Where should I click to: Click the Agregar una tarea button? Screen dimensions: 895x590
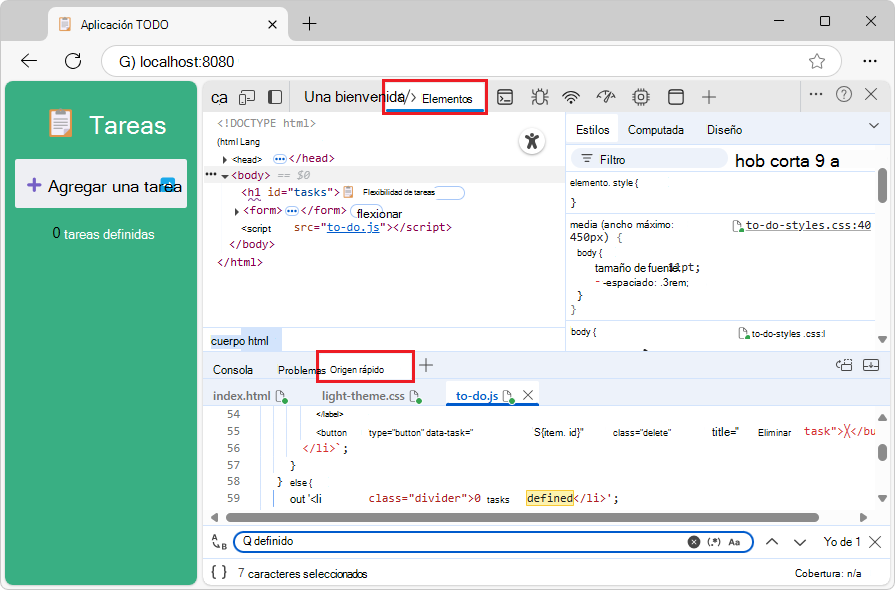100,186
